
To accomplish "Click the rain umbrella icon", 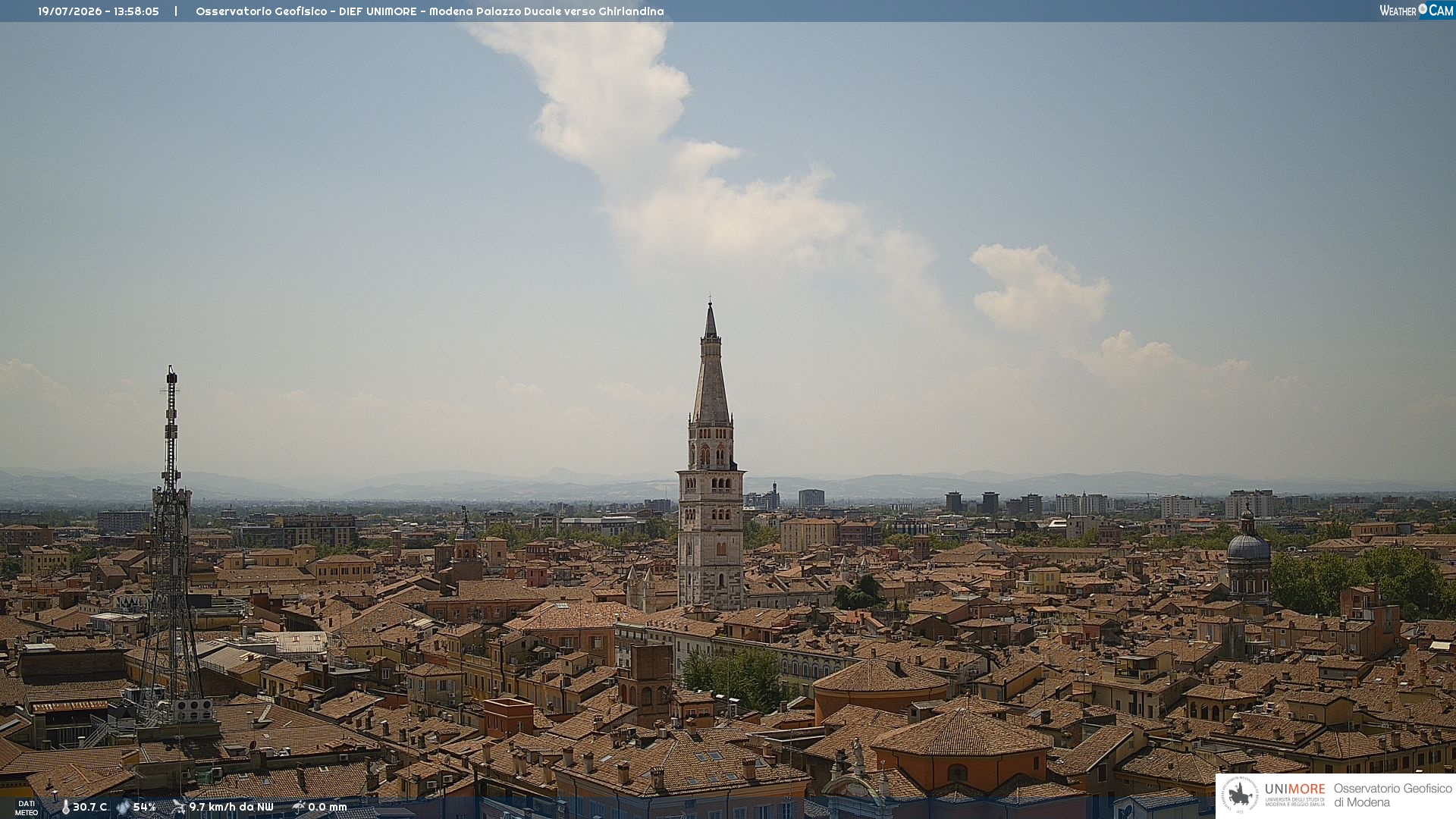I will tap(299, 807).
